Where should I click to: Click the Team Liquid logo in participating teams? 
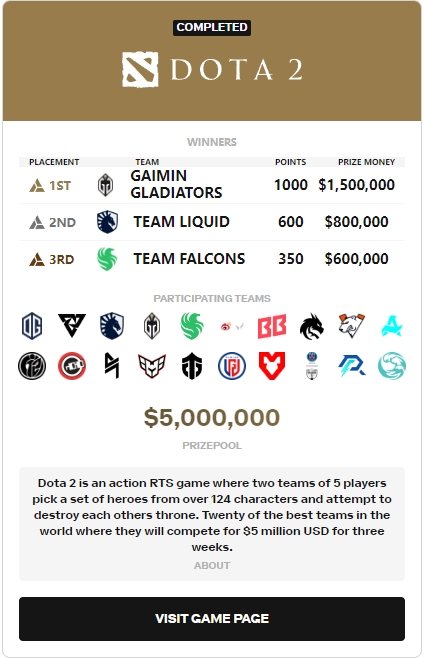point(112,326)
